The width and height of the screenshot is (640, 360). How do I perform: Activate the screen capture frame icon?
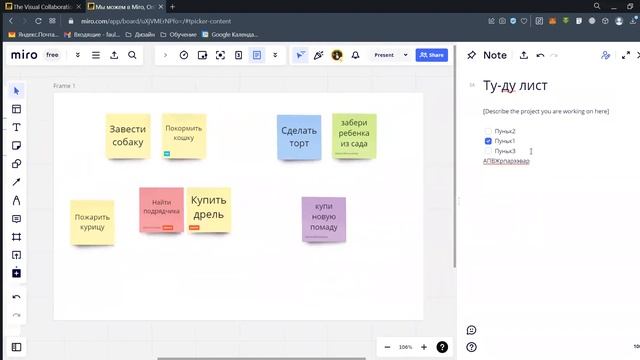coord(220,55)
